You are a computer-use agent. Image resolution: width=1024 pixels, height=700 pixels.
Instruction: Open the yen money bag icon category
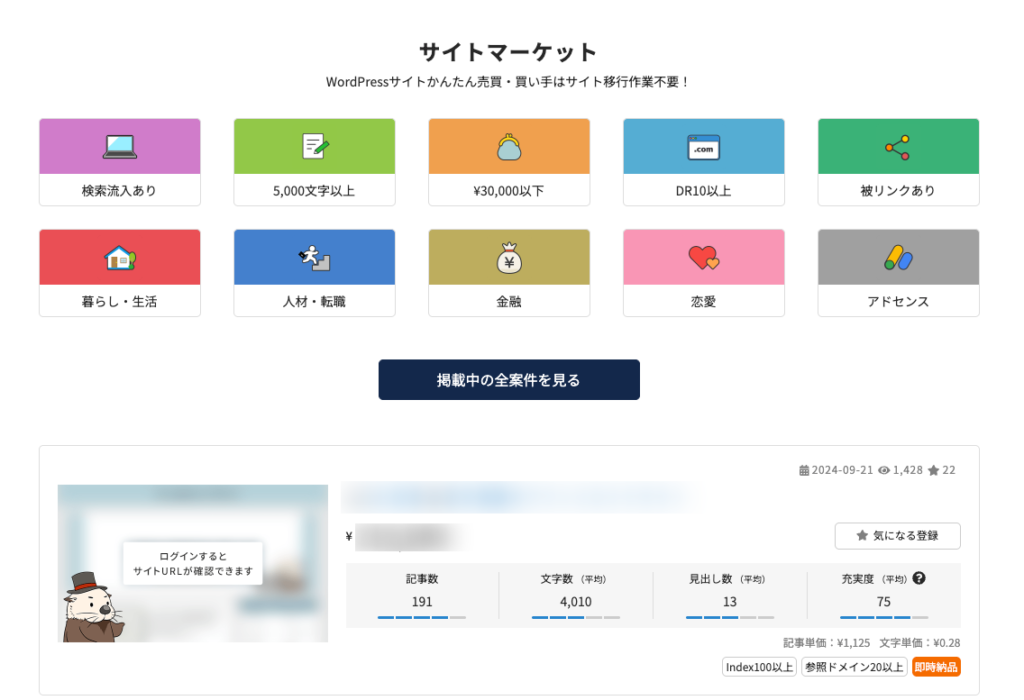click(x=509, y=258)
